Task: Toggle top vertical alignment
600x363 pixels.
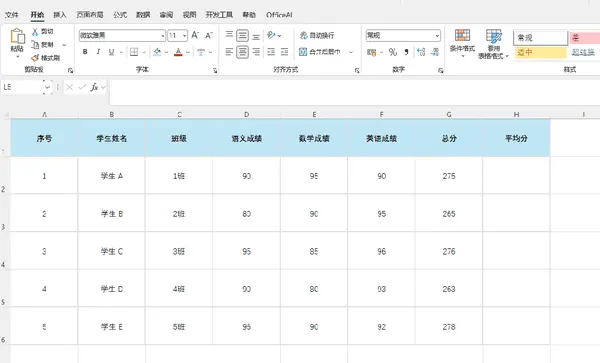Action: tap(229, 35)
